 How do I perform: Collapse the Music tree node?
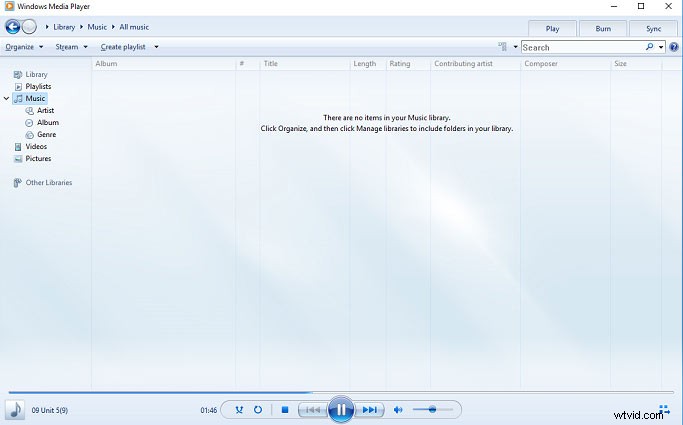(7, 98)
